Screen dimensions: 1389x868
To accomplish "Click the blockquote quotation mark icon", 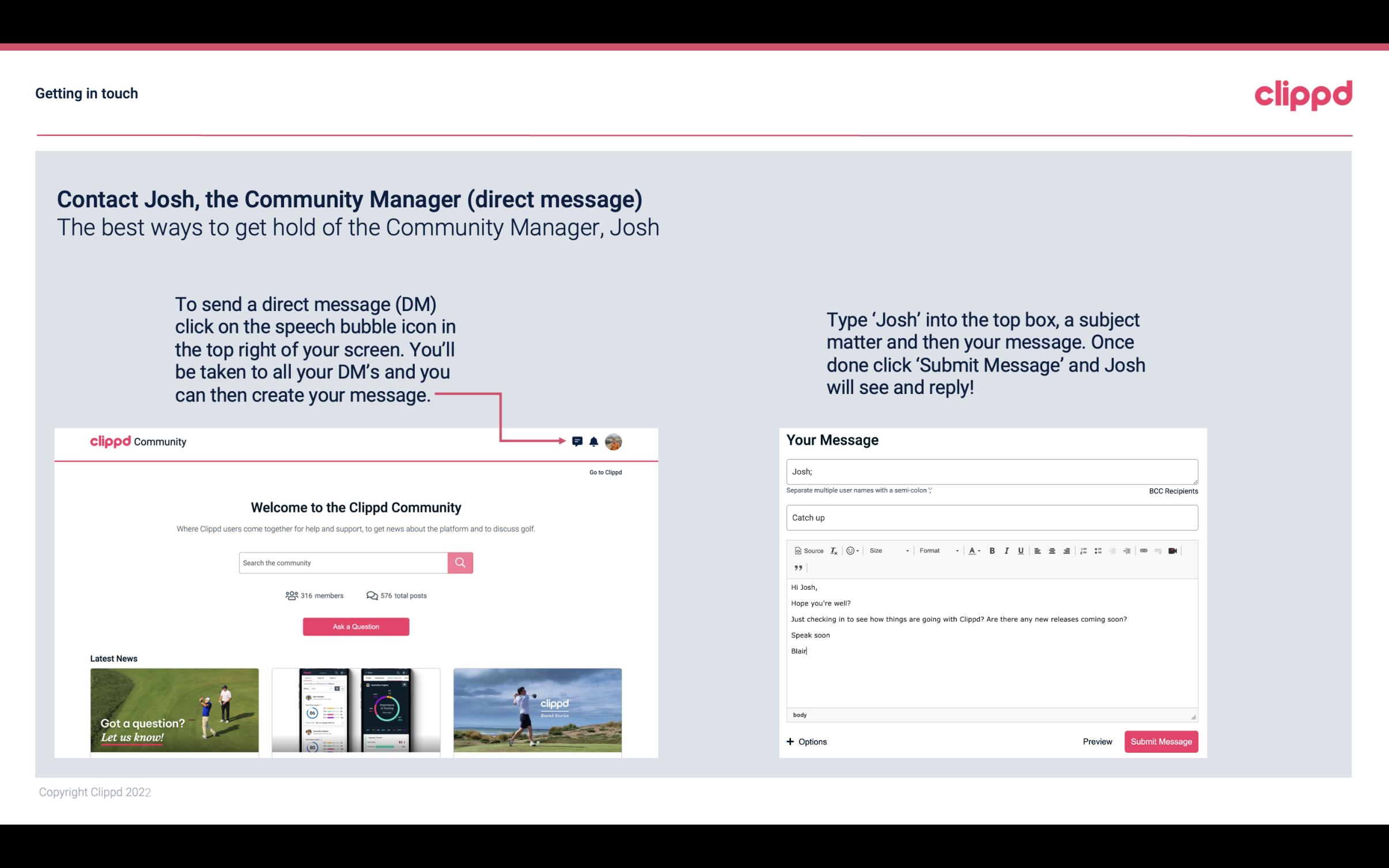I will pyautogui.click(x=797, y=568).
